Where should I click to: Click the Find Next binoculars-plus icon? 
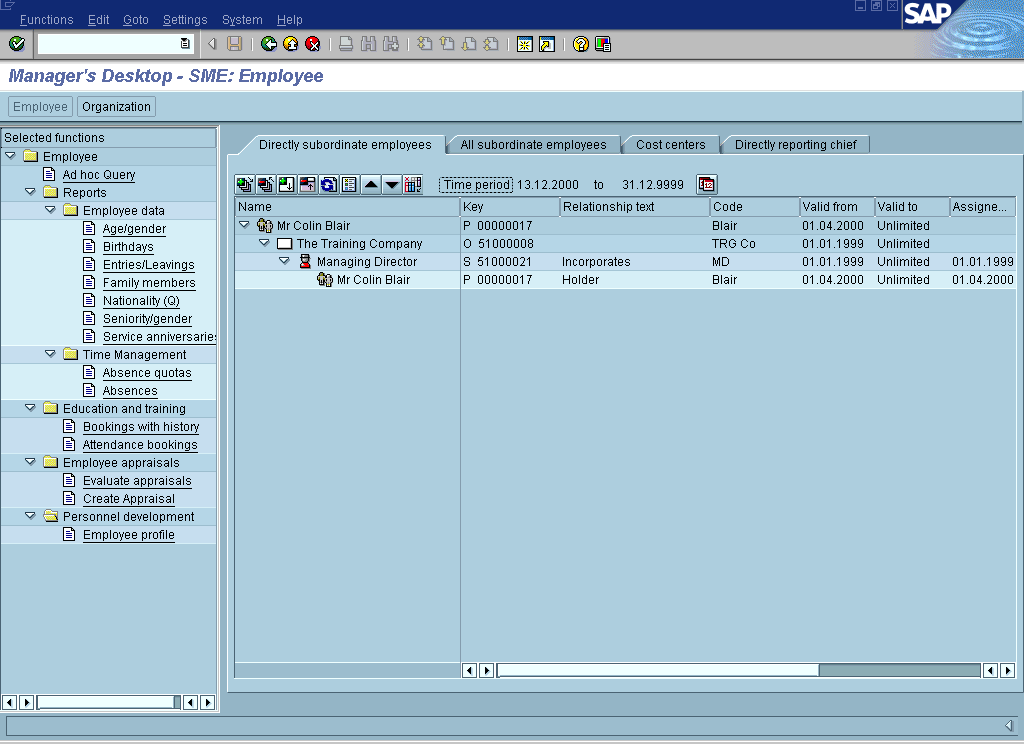[391, 44]
